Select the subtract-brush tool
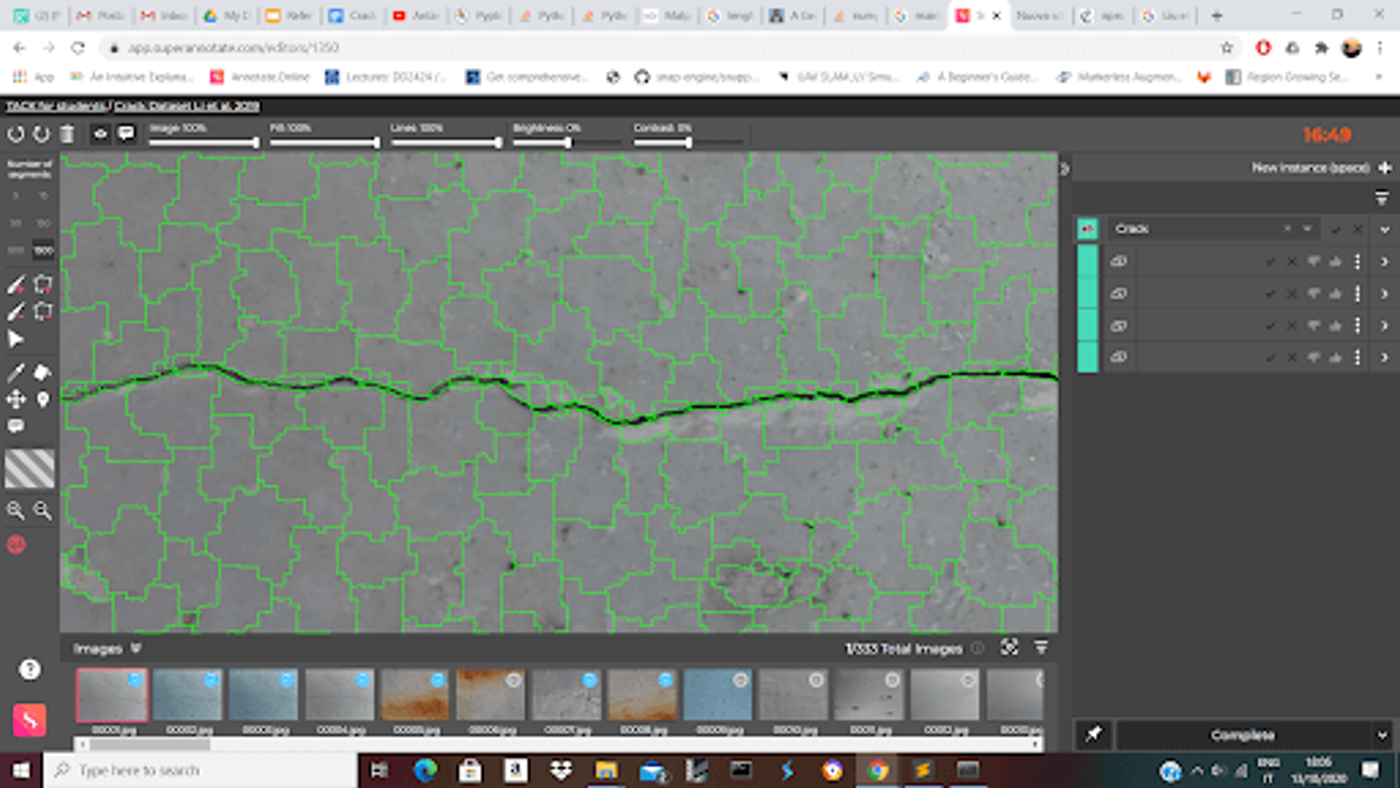Viewport: 1400px width, 788px height. point(16,312)
